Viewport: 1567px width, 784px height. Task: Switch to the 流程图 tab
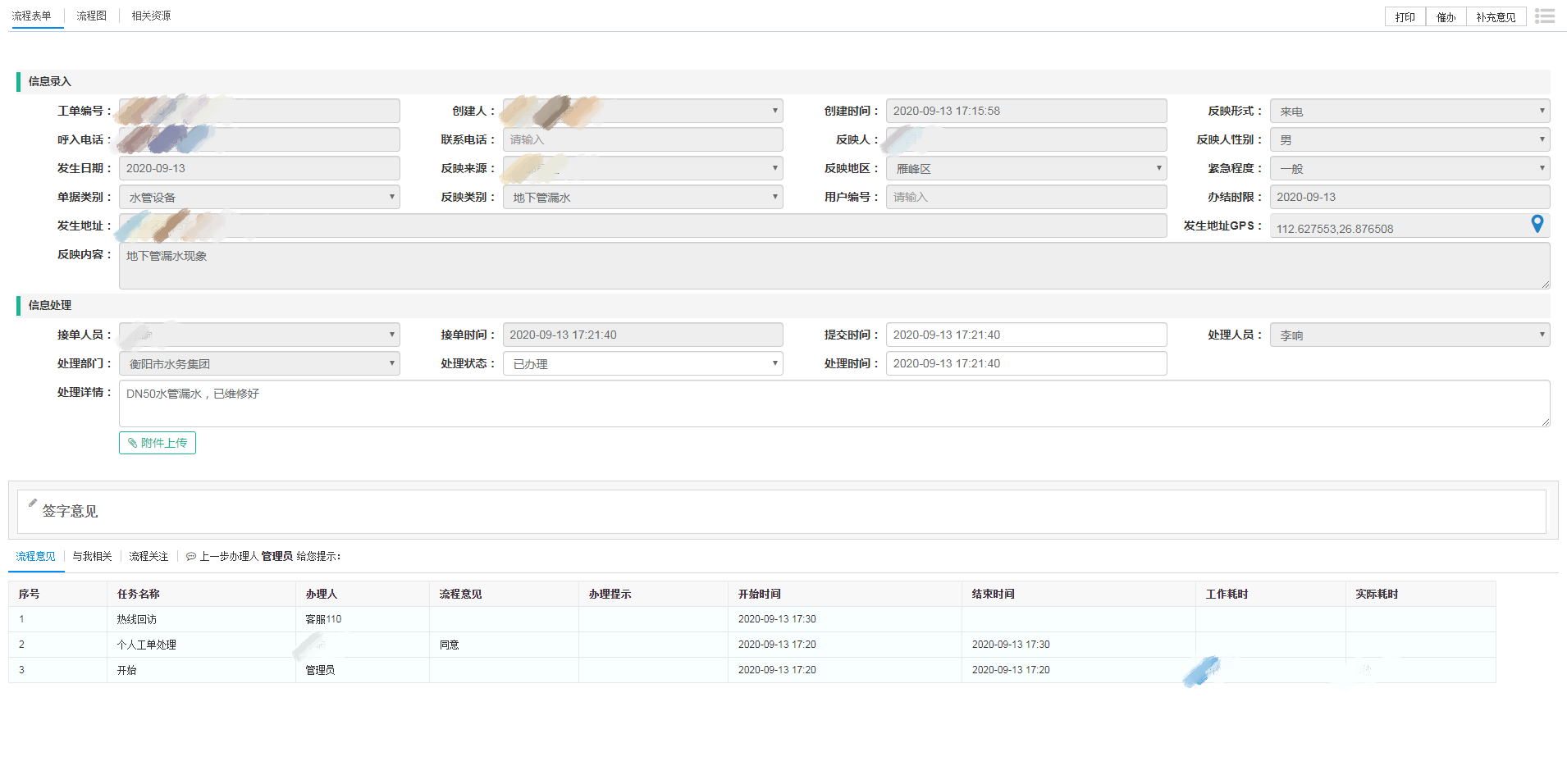pos(91,16)
